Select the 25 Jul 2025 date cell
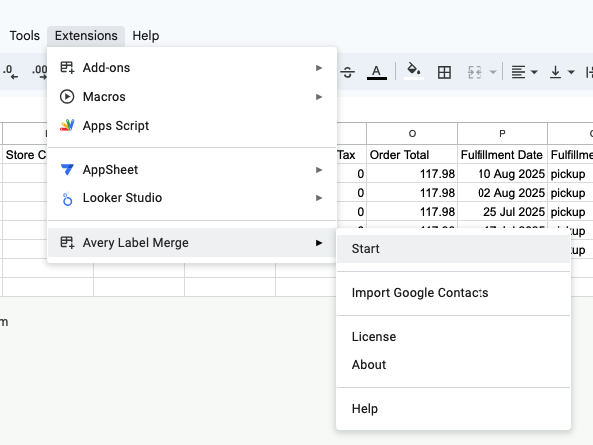 pyautogui.click(x=502, y=211)
